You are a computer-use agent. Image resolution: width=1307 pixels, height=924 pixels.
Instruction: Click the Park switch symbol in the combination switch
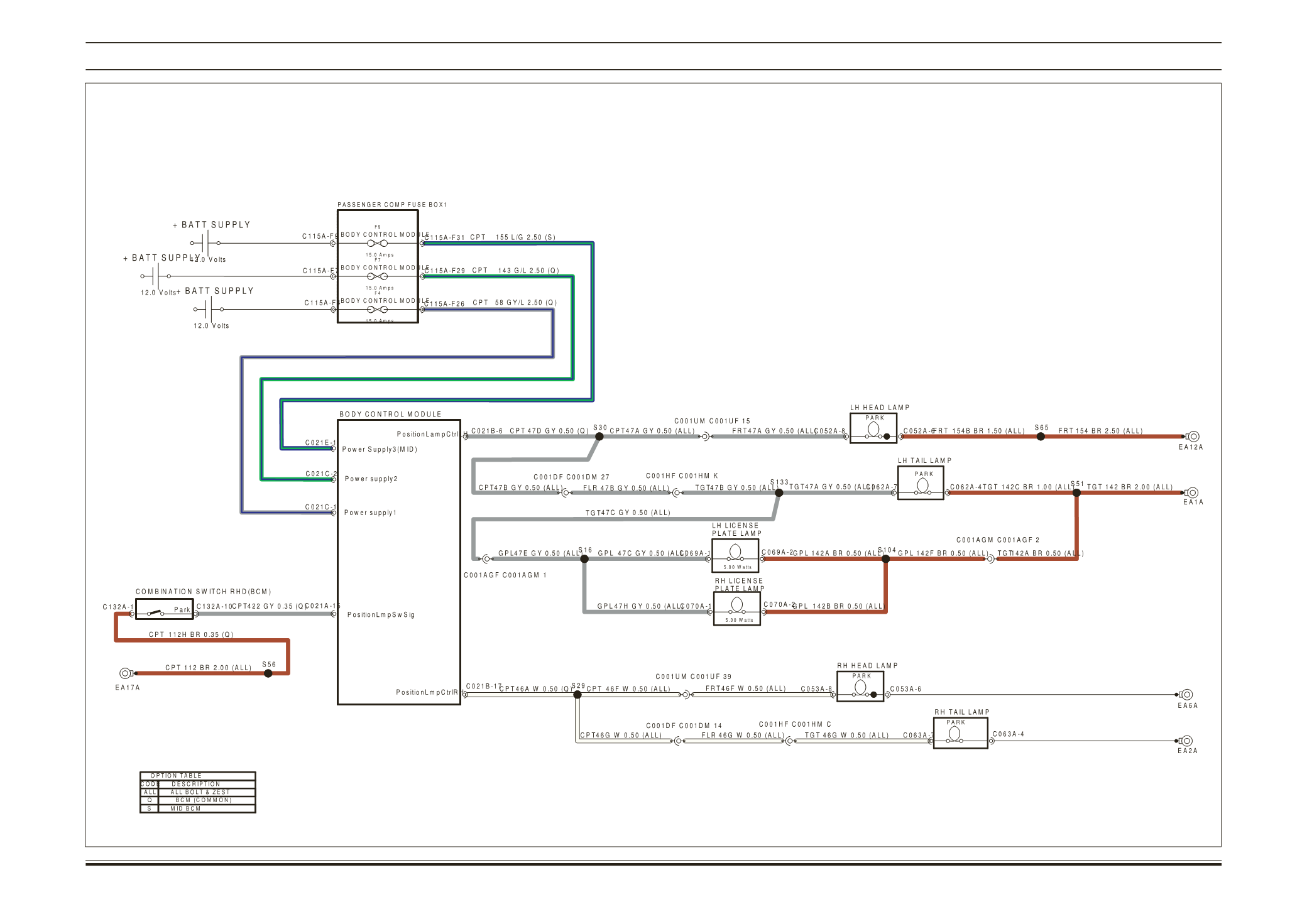[x=155, y=612]
